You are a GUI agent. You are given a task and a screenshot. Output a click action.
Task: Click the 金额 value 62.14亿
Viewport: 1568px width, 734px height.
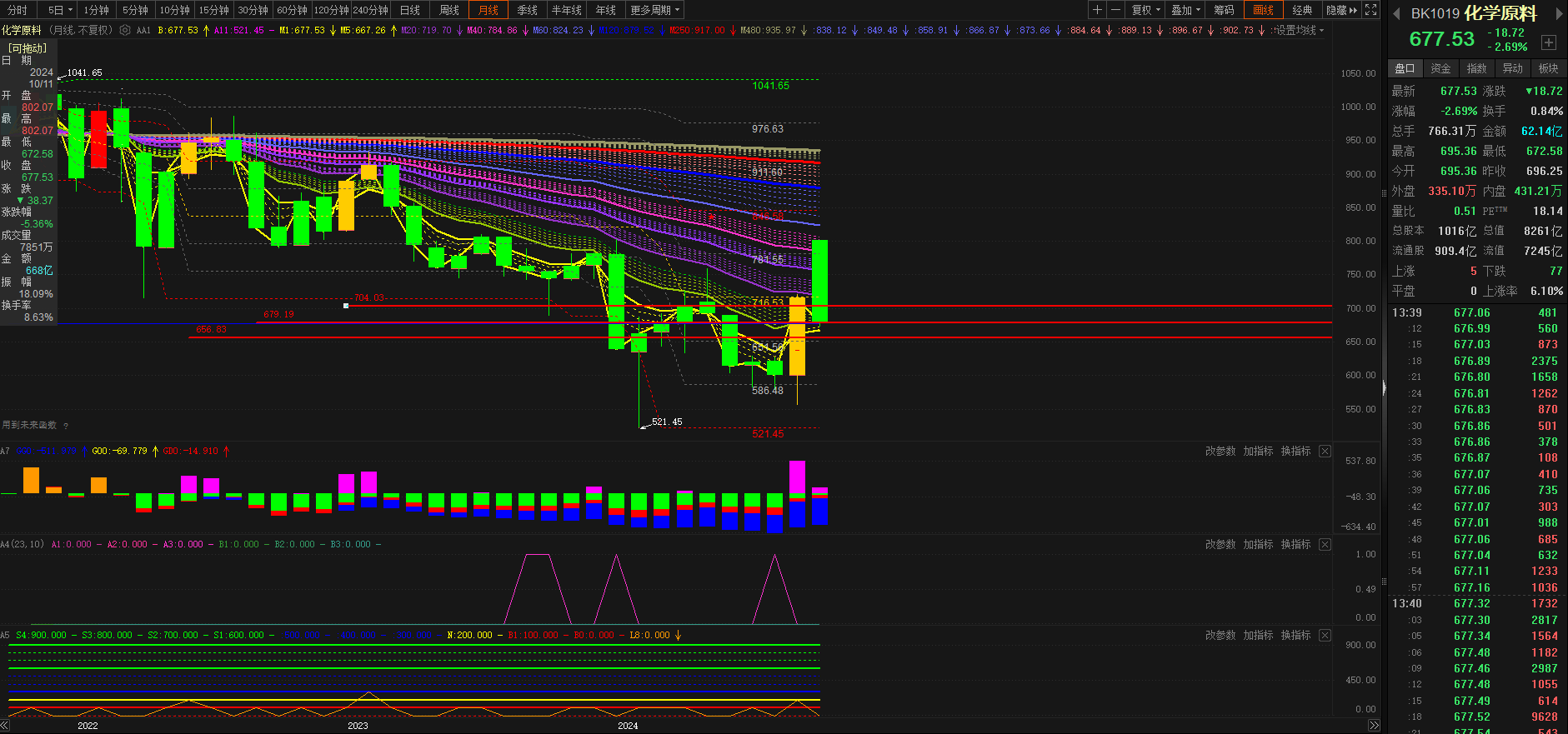tap(1541, 131)
